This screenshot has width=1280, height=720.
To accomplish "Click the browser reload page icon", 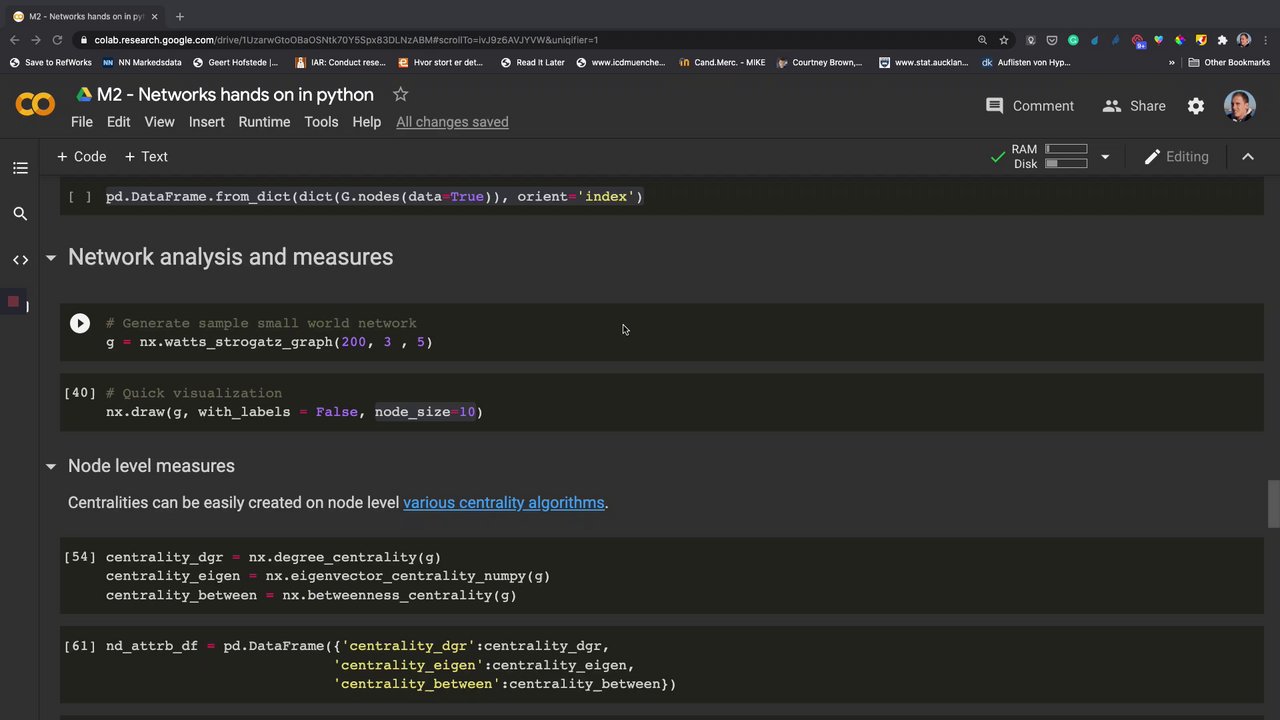I will click(57, 40).
